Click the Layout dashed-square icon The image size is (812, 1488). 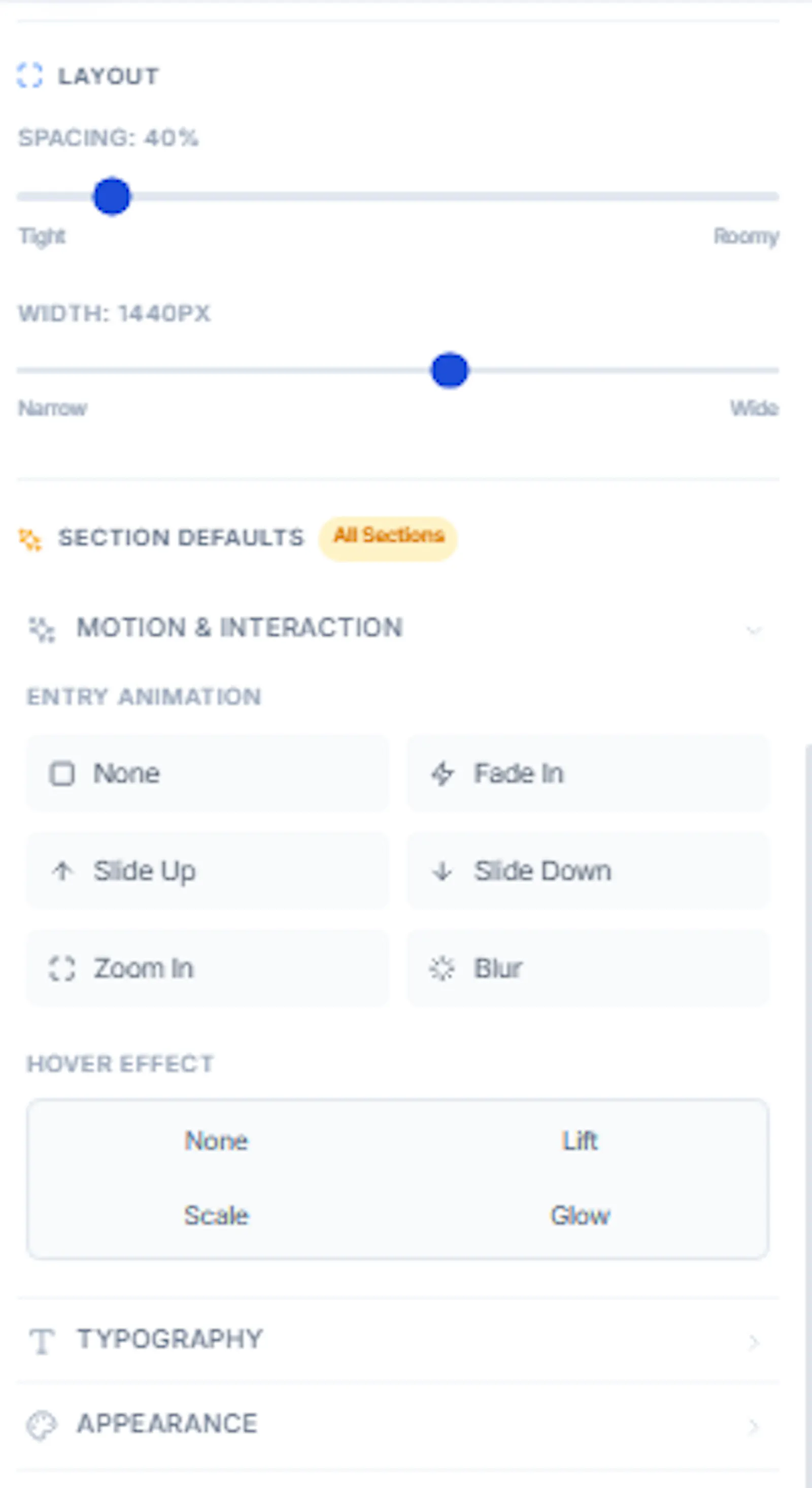tap(29, 76)
